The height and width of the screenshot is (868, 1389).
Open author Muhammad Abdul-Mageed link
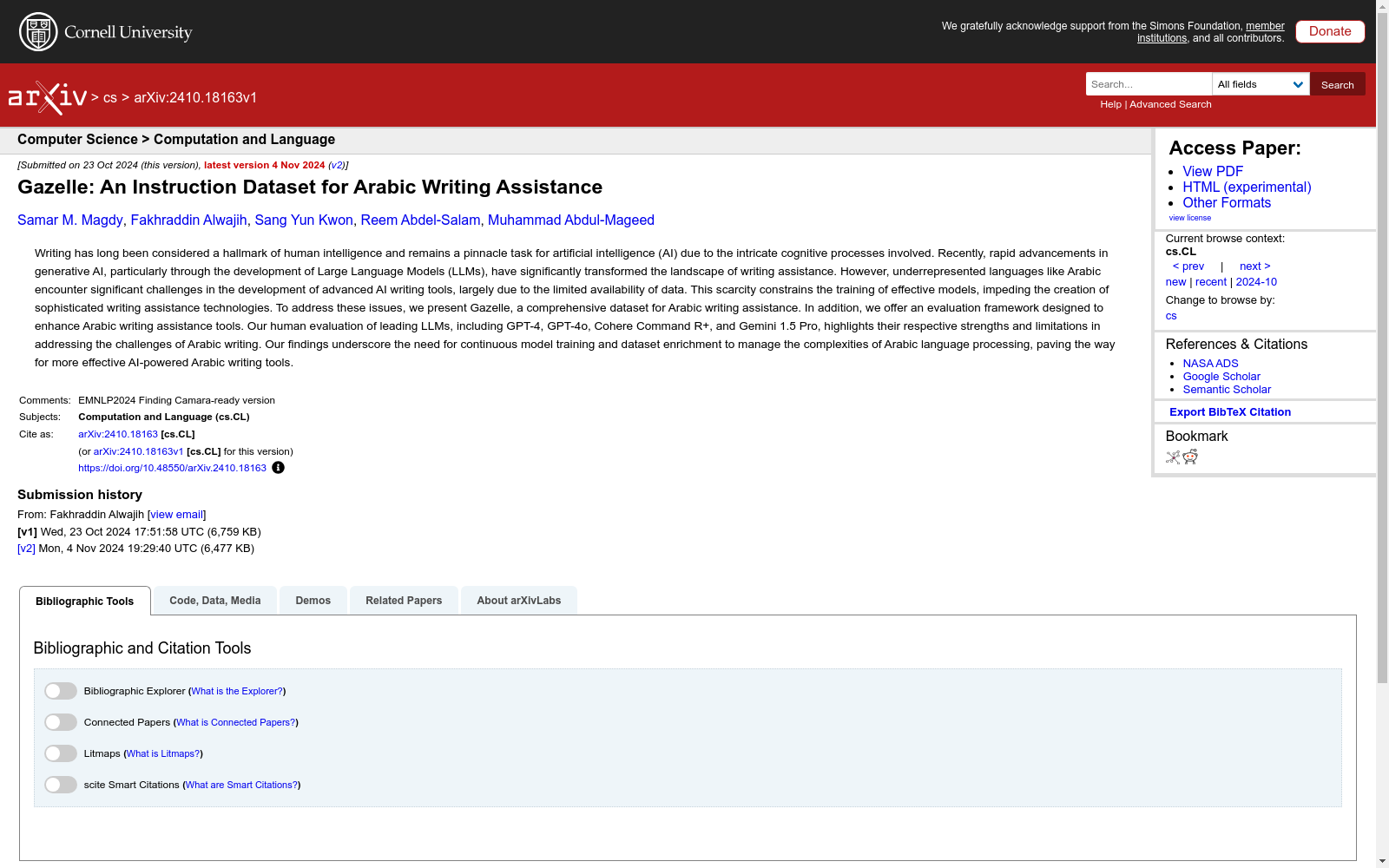tap(571, 220)
